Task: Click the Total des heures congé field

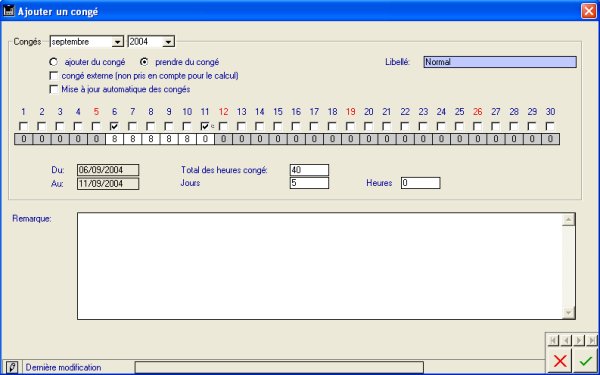Action: [x=309, y=170]
